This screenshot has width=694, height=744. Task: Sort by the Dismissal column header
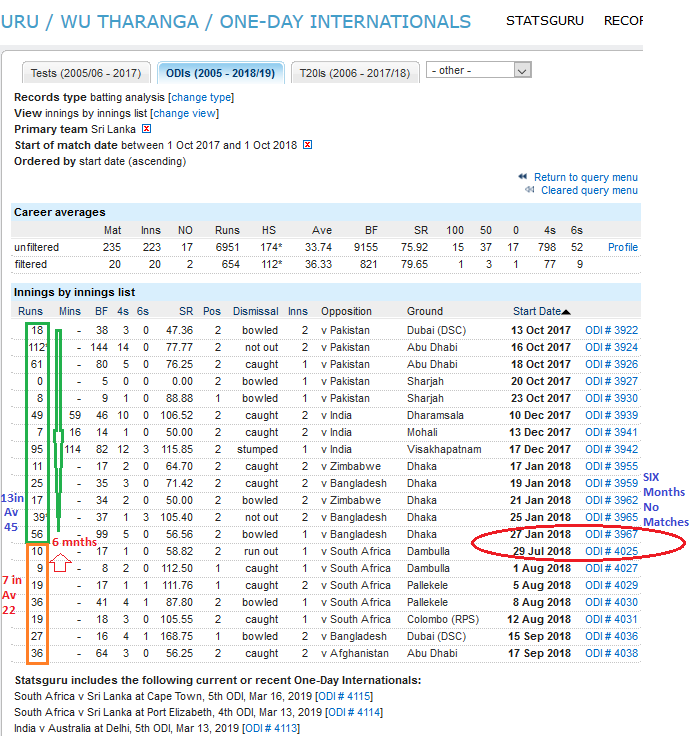click(x=256, y=312)
